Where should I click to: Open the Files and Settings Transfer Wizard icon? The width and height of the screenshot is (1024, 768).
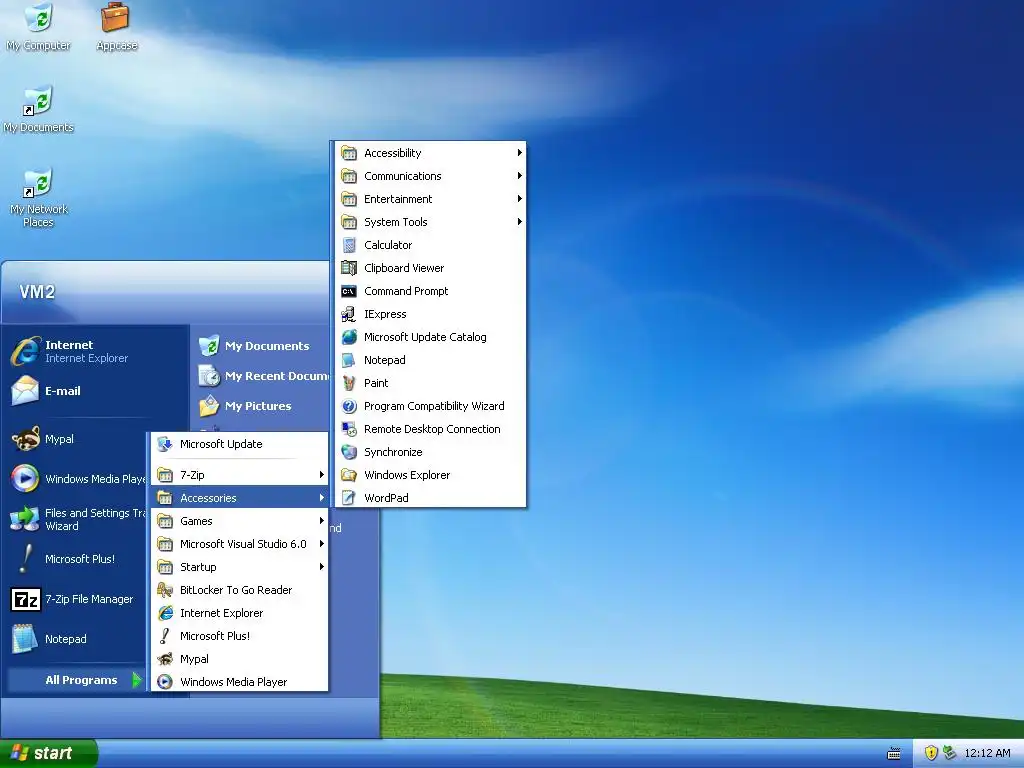pos(25,519)
